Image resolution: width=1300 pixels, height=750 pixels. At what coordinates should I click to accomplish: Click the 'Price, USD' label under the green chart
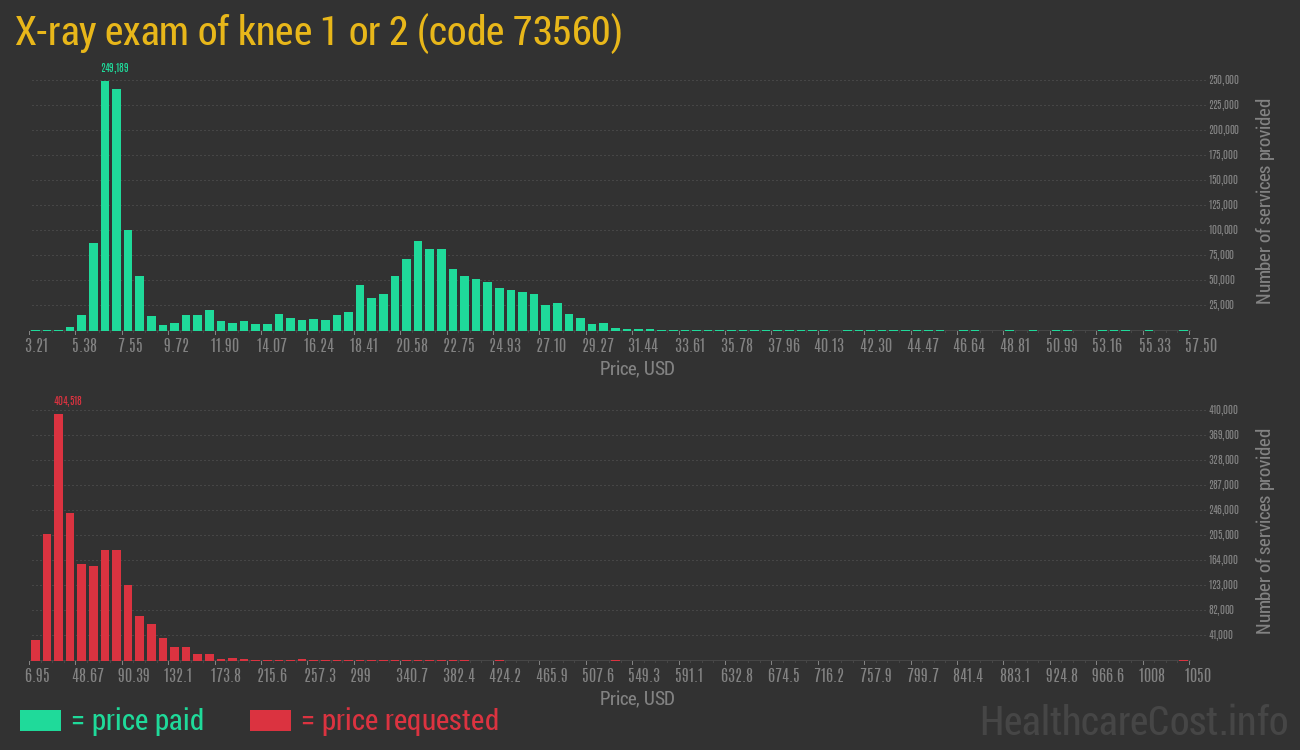637,369
